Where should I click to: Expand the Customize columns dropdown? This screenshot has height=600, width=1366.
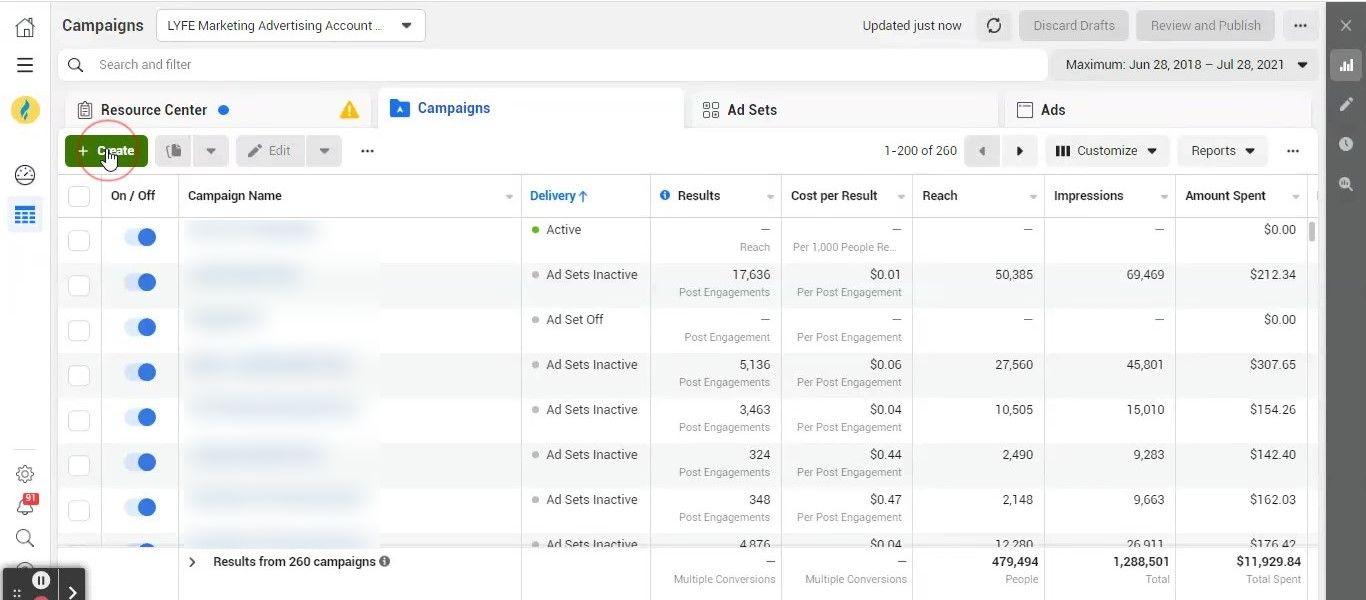click(1106, 151)
